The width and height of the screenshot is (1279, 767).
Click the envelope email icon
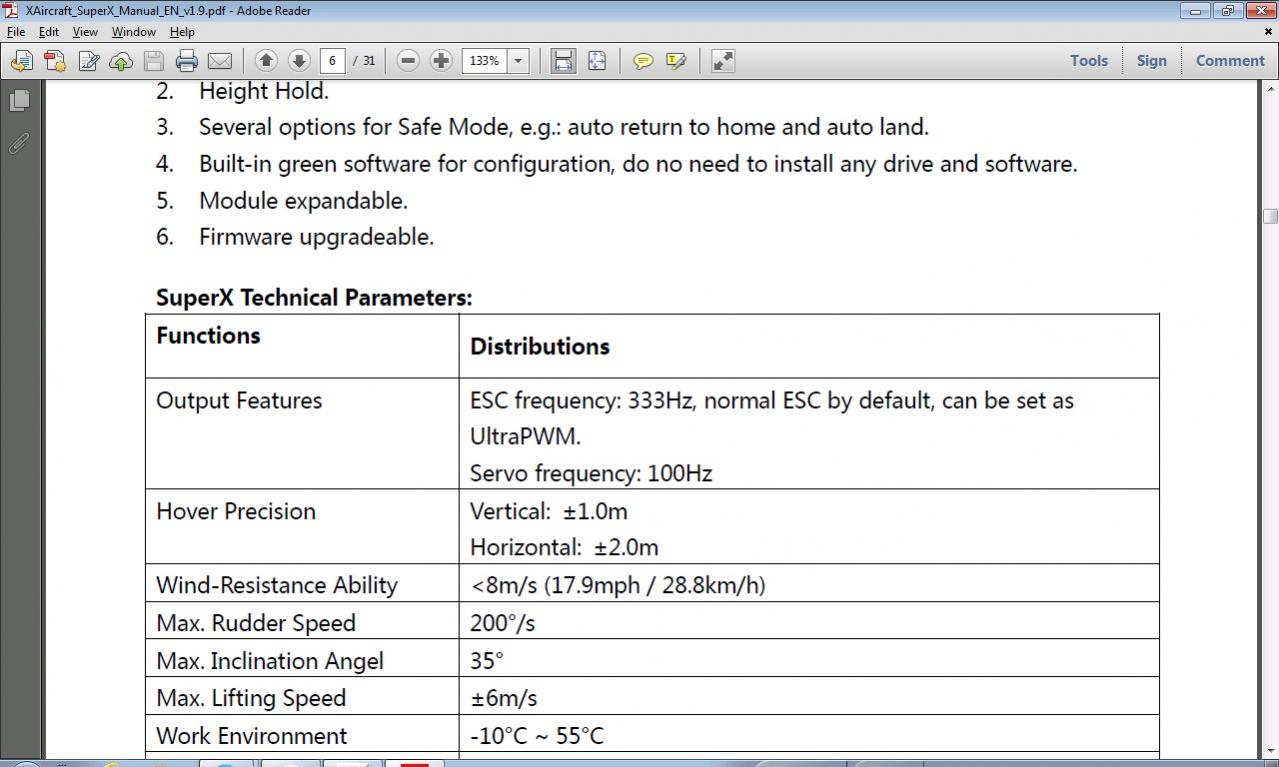[219, 61]
